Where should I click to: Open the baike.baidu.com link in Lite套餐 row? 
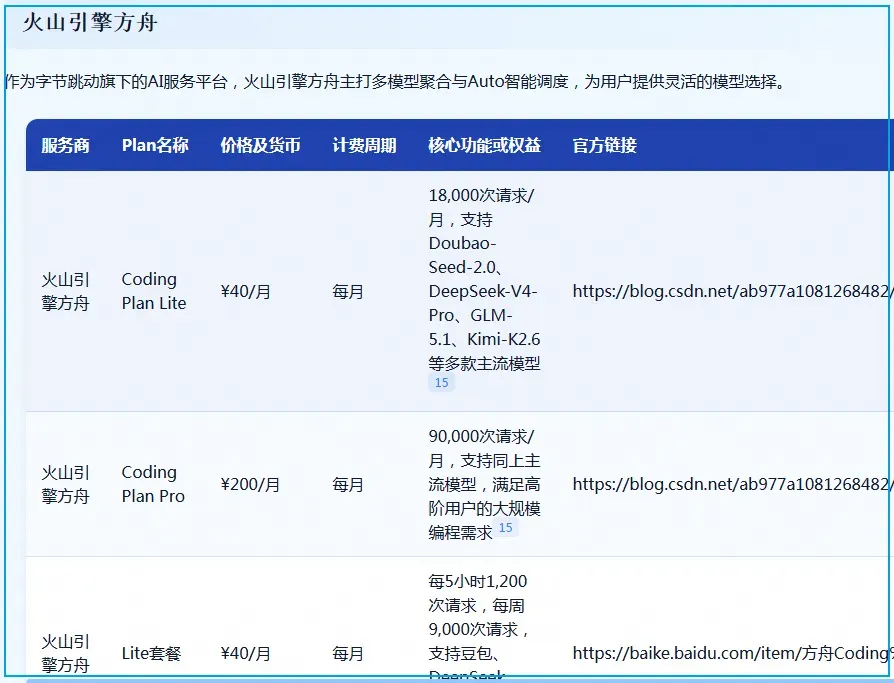[733, 653]
